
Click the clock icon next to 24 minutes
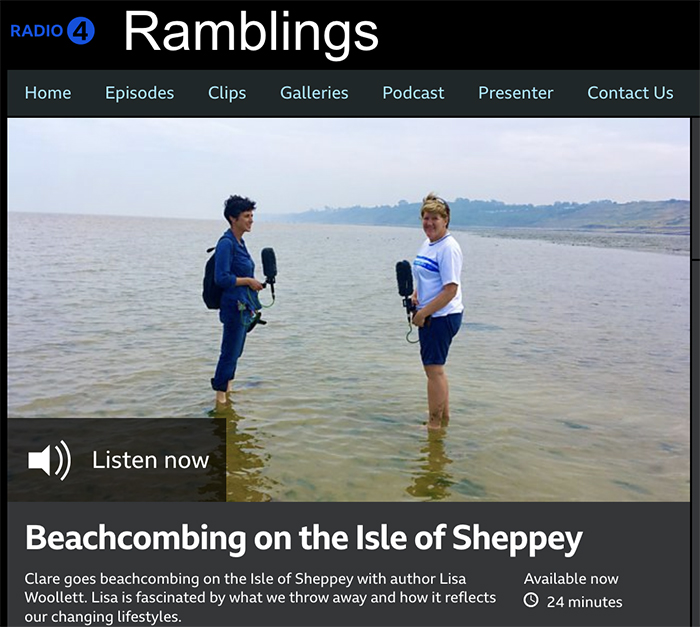coord(530,600)
